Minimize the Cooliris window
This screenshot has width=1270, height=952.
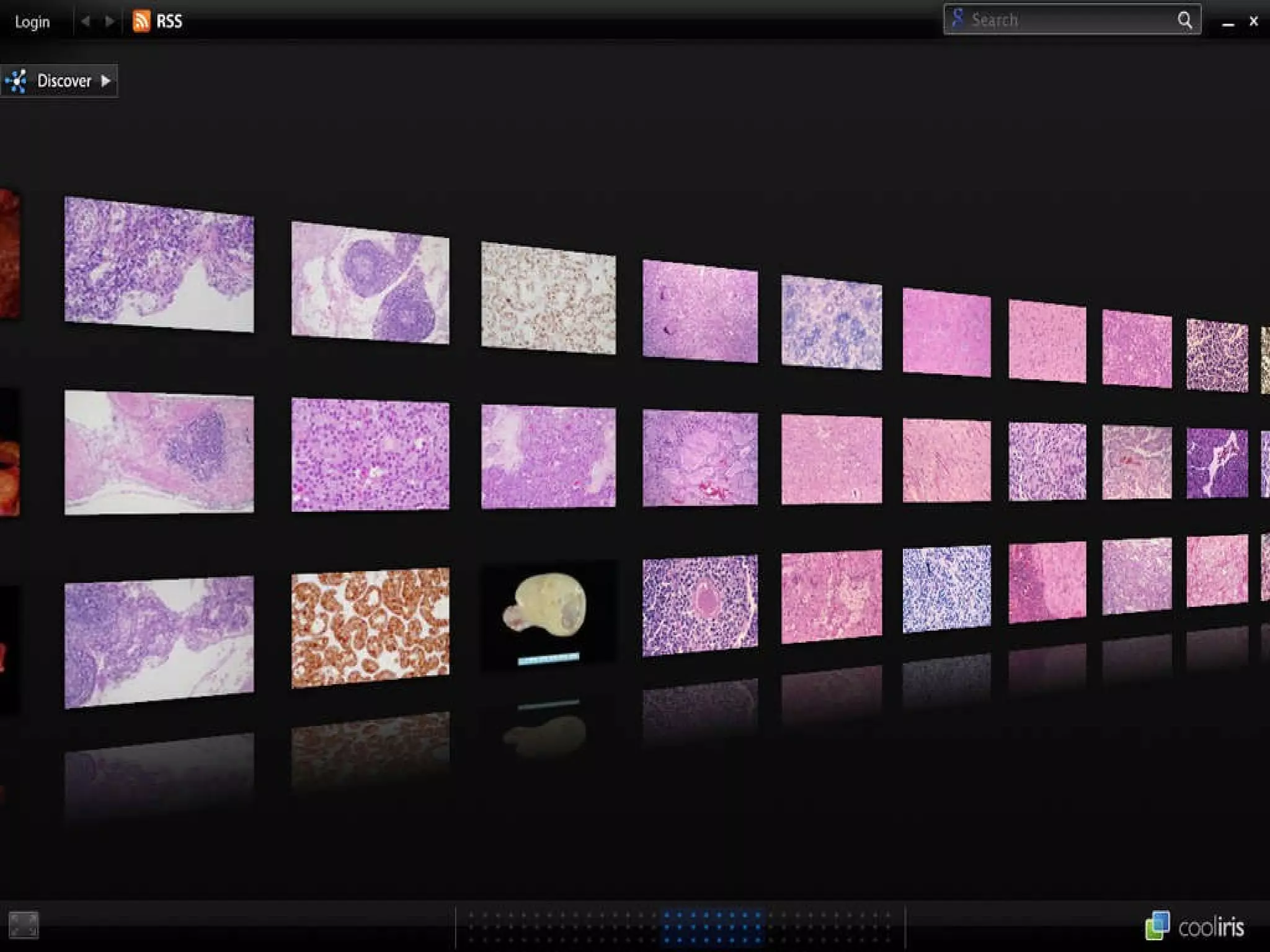tap(1228, 24)
